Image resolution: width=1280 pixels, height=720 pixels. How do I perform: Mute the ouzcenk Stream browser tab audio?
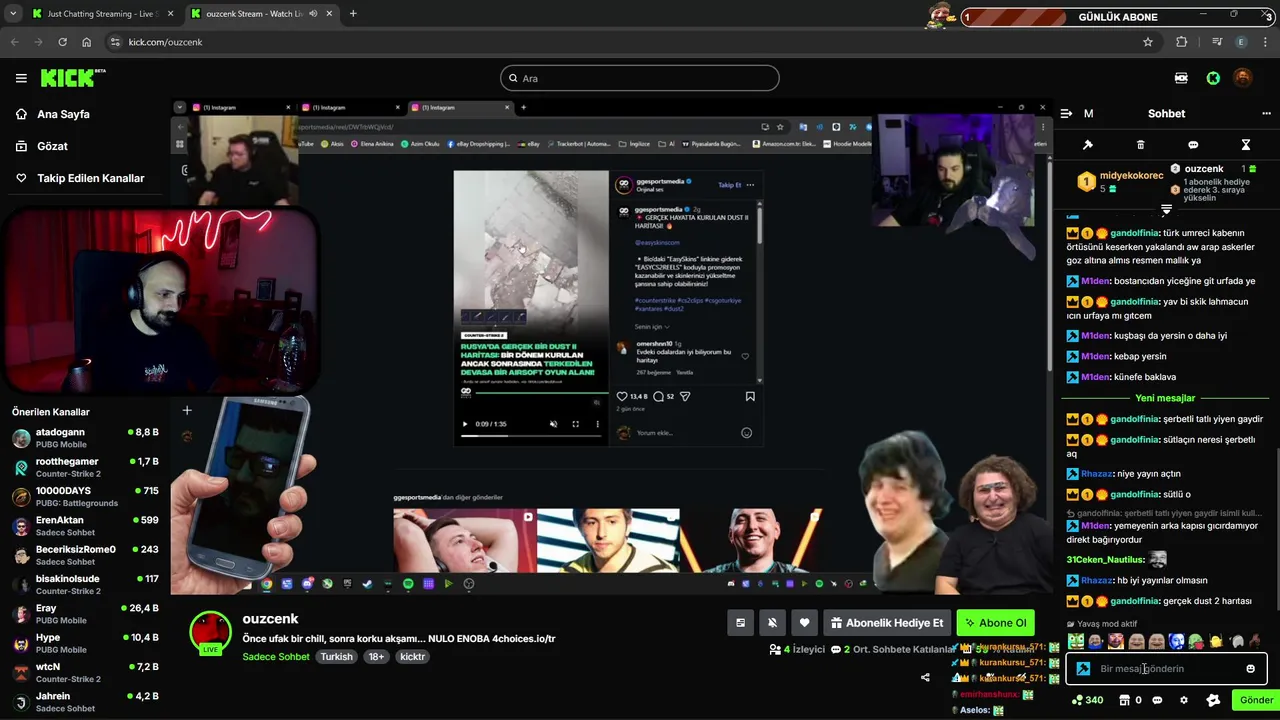click(313, 14)
